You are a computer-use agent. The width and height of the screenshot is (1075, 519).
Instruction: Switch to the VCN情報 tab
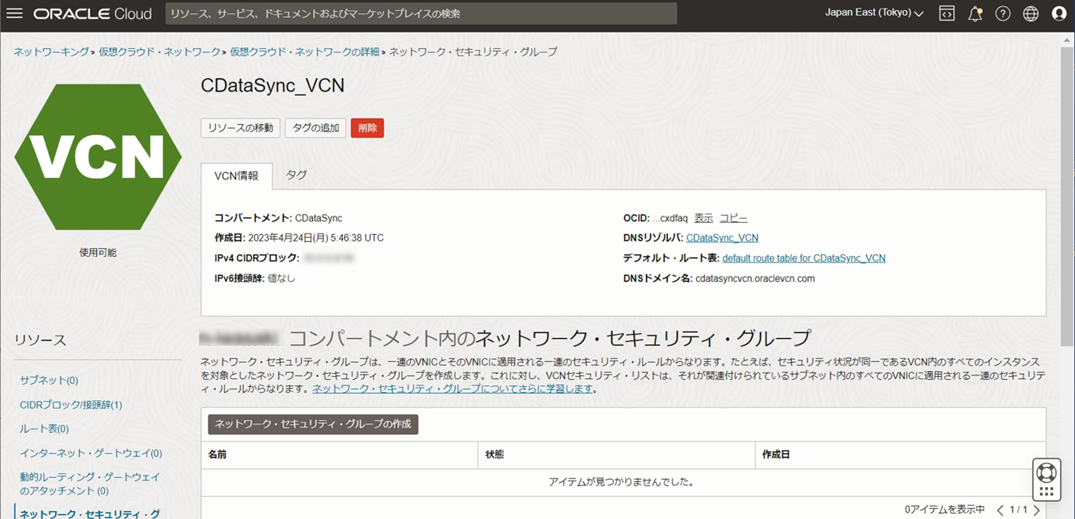237,176
